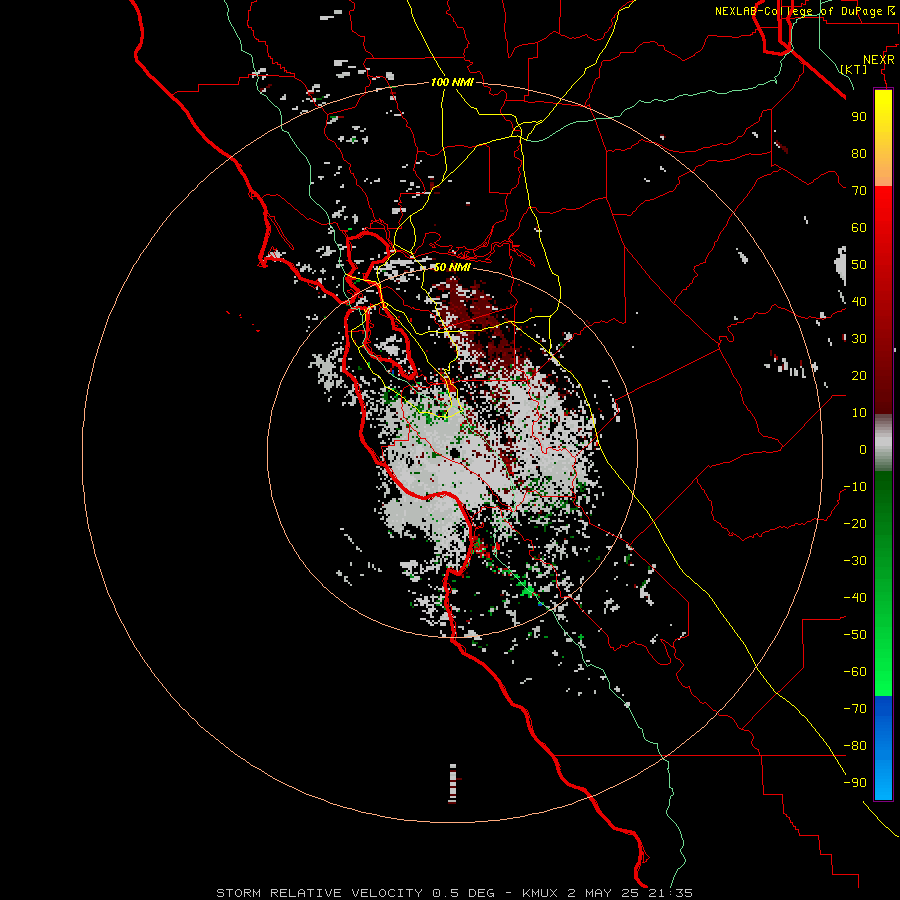Click the positive 10 value on velocity scale
The width and height of the screenshot is (900, 900).
coord(859,413)
